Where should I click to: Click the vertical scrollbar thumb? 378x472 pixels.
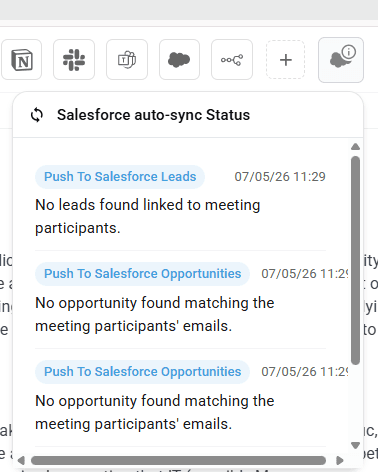355,260
